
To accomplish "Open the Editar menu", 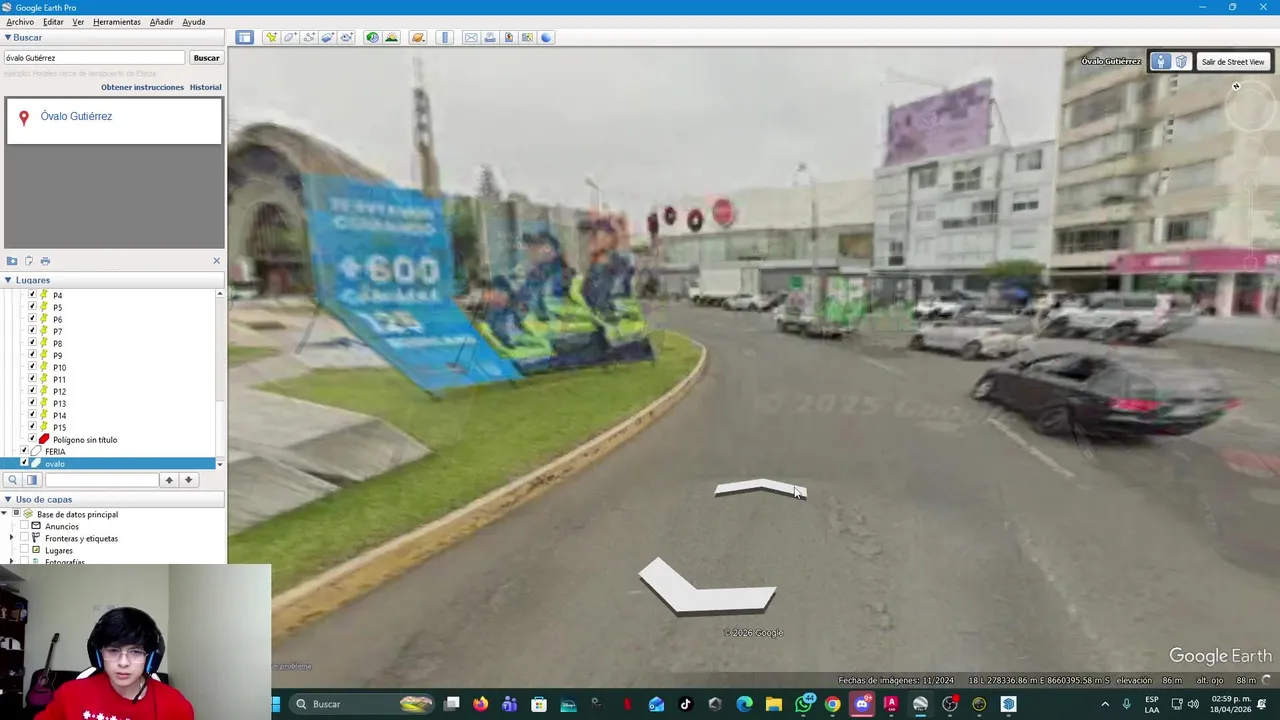I will pyautogui.click(x=53, y=22).
